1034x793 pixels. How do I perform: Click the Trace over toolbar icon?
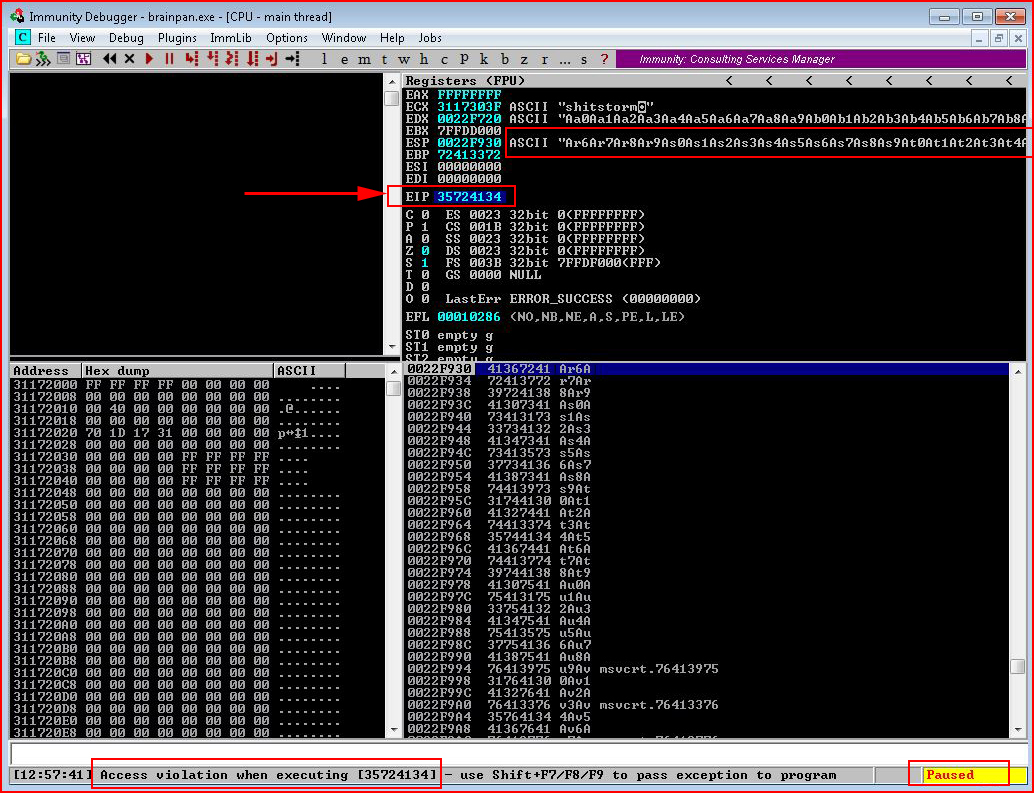tap(252, 59)
